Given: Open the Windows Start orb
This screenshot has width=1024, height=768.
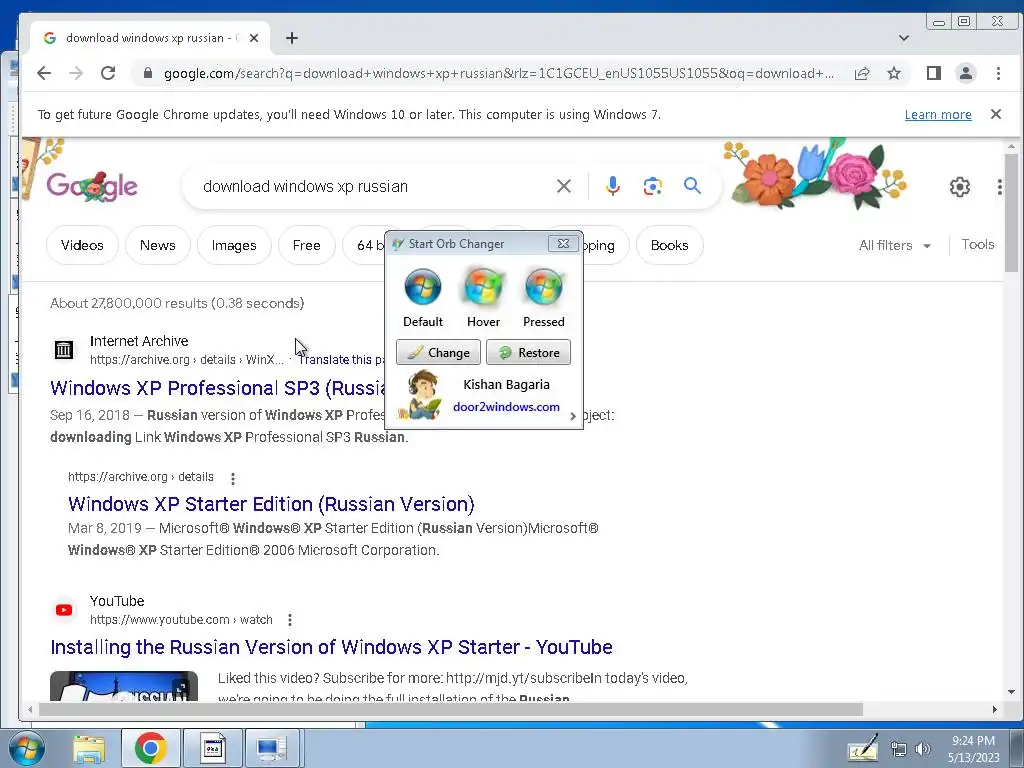Looking at the screenshot, I should (x=26, y=748).
